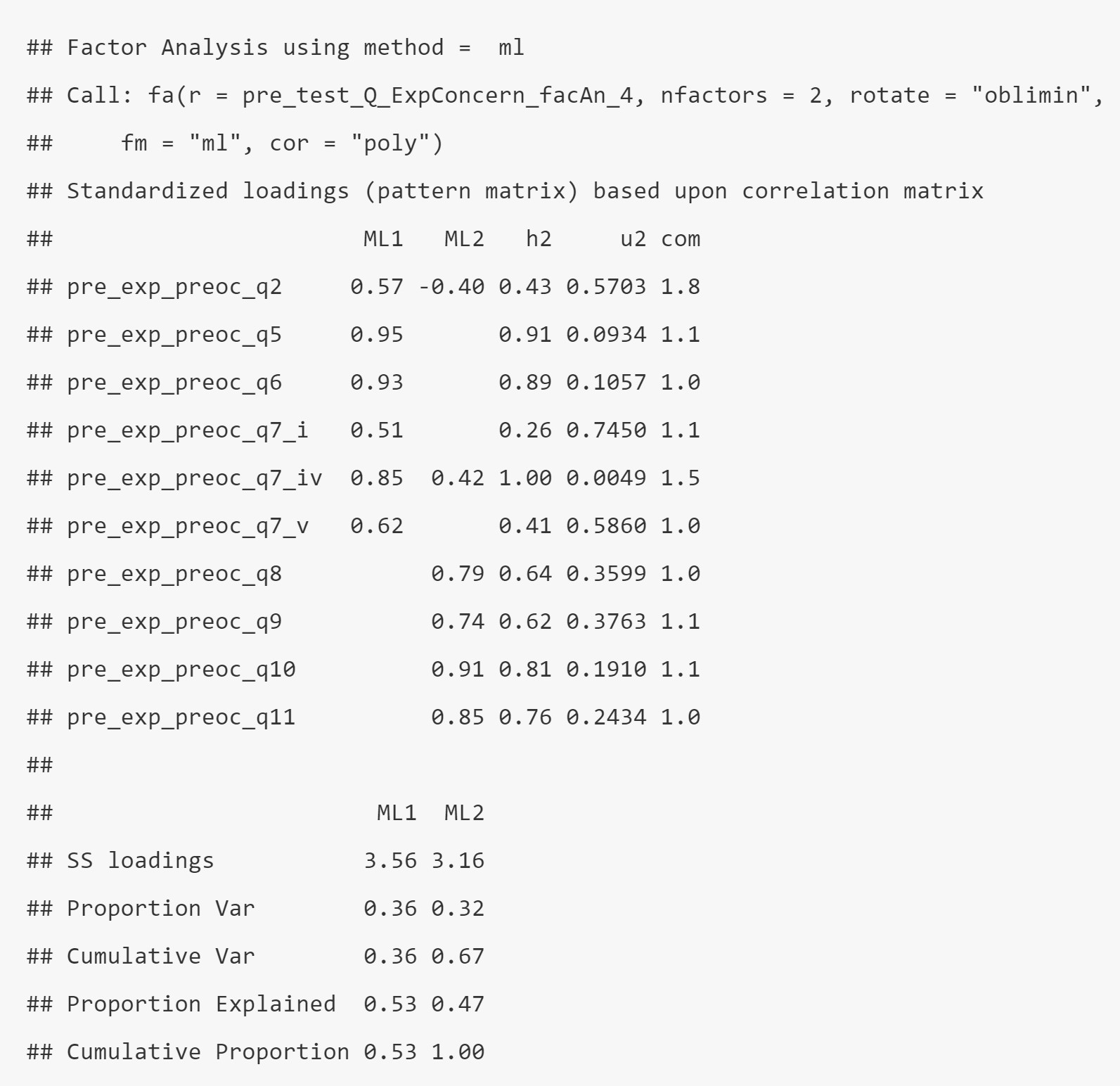Click the -0.40 ML2 loading value
Viewport: 1120px width, 1086px height.
pyautogui.click(x=451, y=287)
